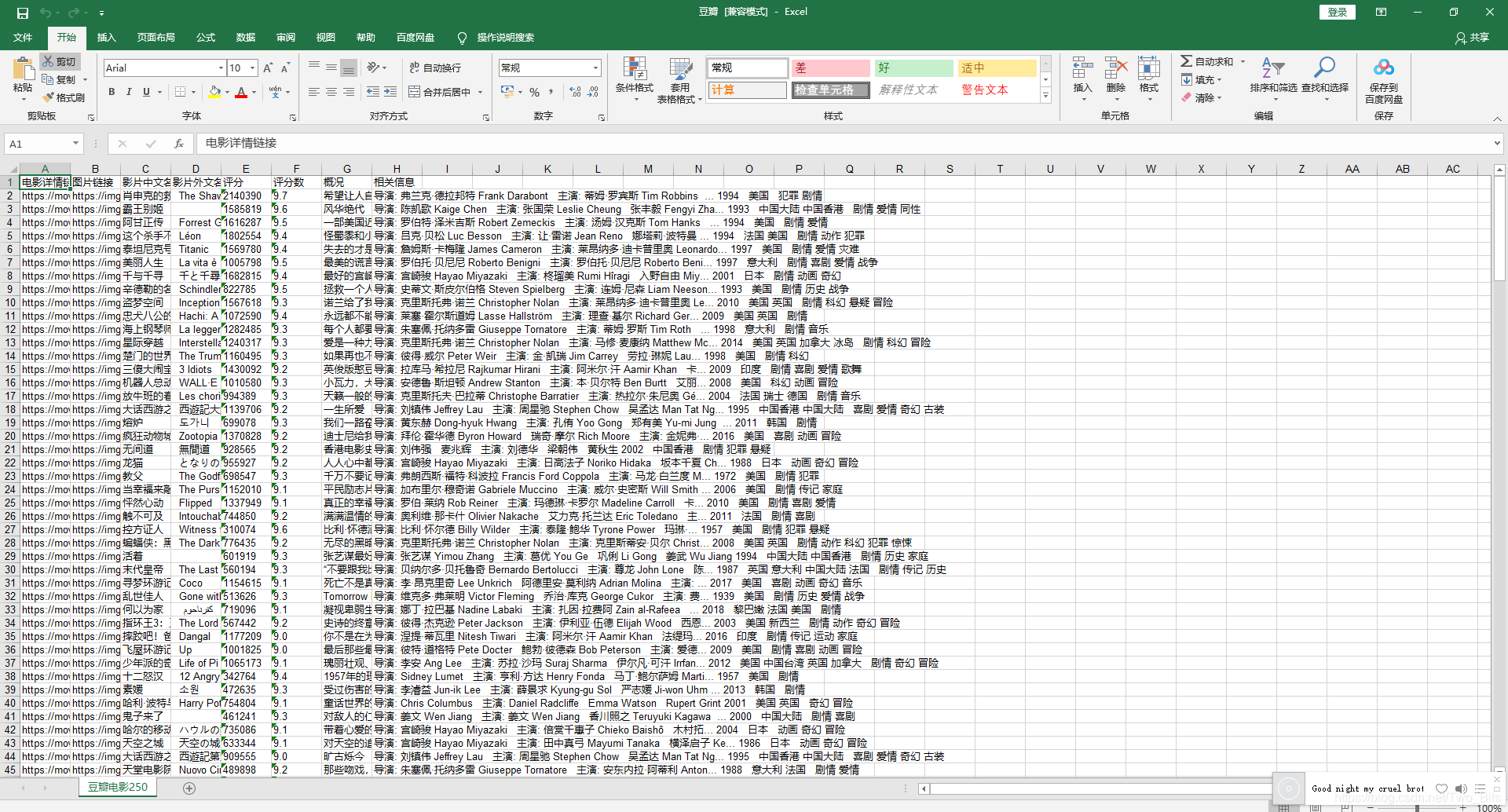The image size is (1508, 812).
Task: Collapse the ribbon with the chevron
Action: point(1497,119)
